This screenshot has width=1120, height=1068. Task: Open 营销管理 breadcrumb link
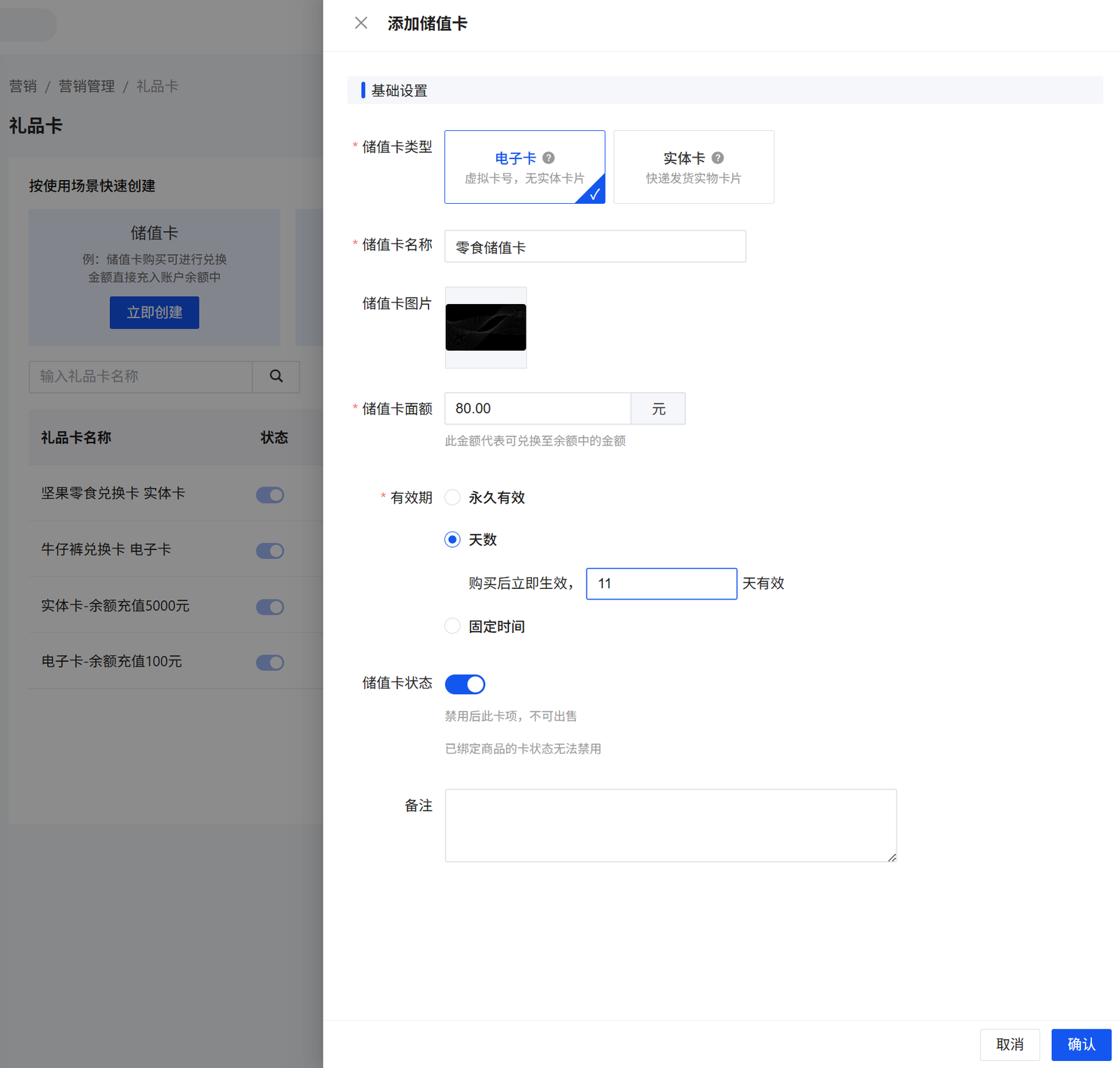tap(87, 86)
